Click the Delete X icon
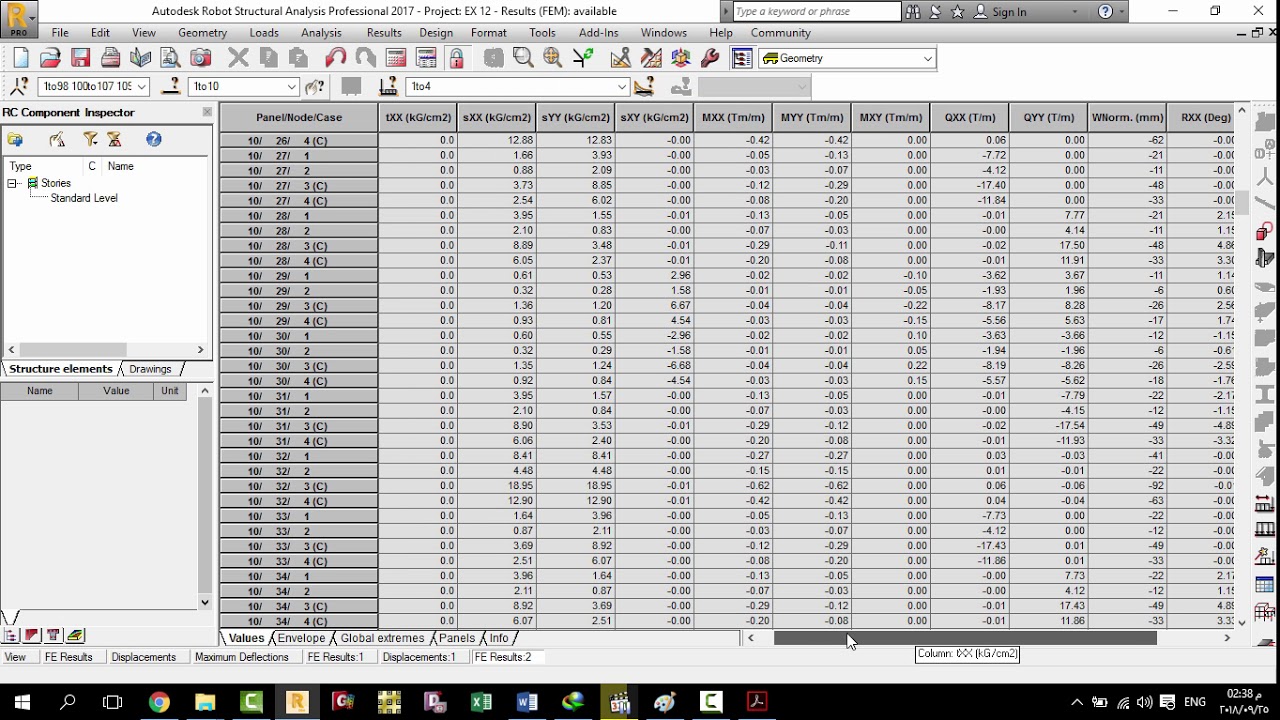The width and height of the screenshot is (1280, 720). pyautogui.click(x=238, y=58)
